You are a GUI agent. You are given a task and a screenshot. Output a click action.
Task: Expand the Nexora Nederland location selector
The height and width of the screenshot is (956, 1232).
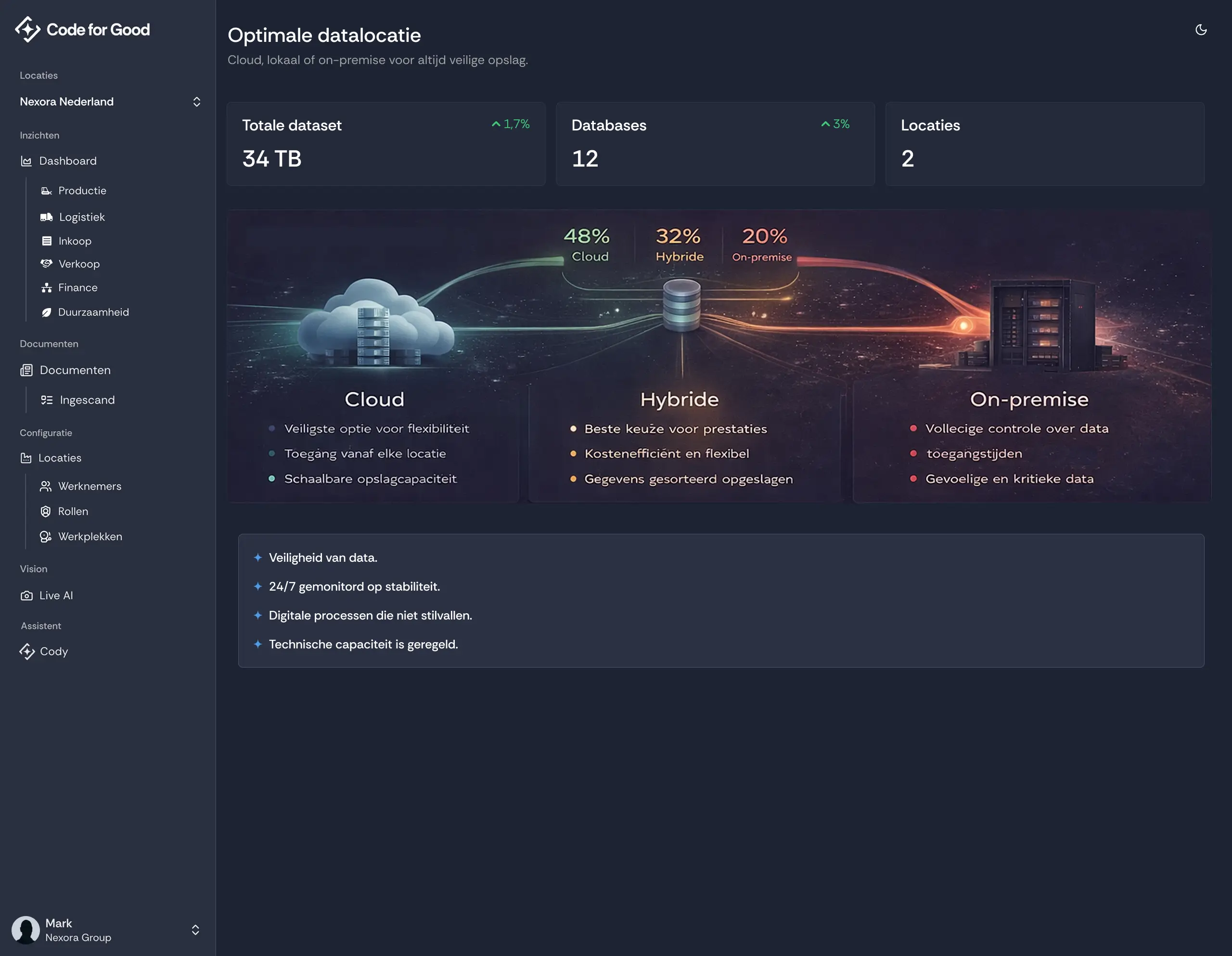coord(197,102)
